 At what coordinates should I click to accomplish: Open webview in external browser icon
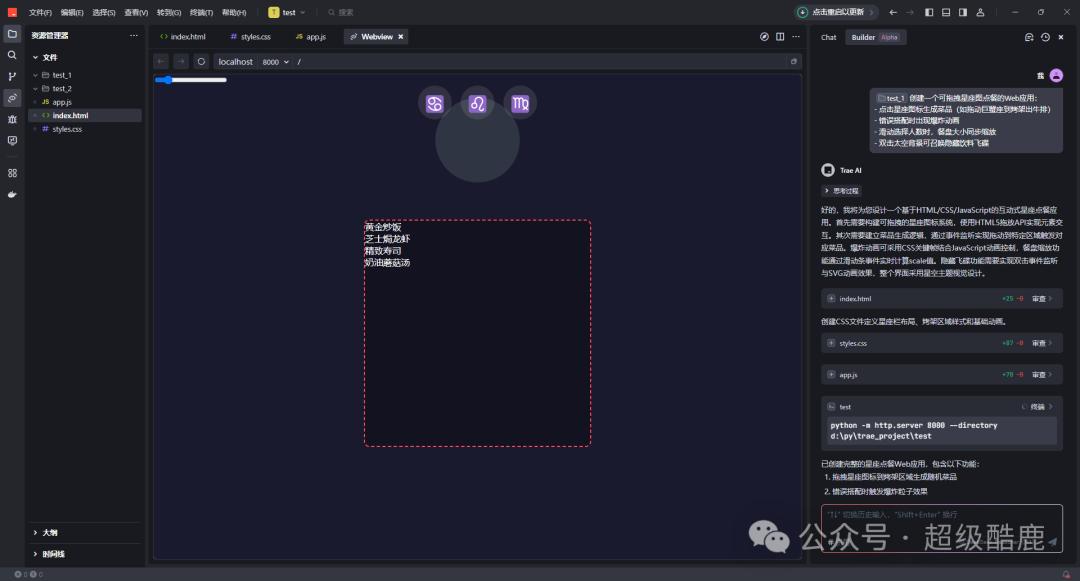coord(795,61)
